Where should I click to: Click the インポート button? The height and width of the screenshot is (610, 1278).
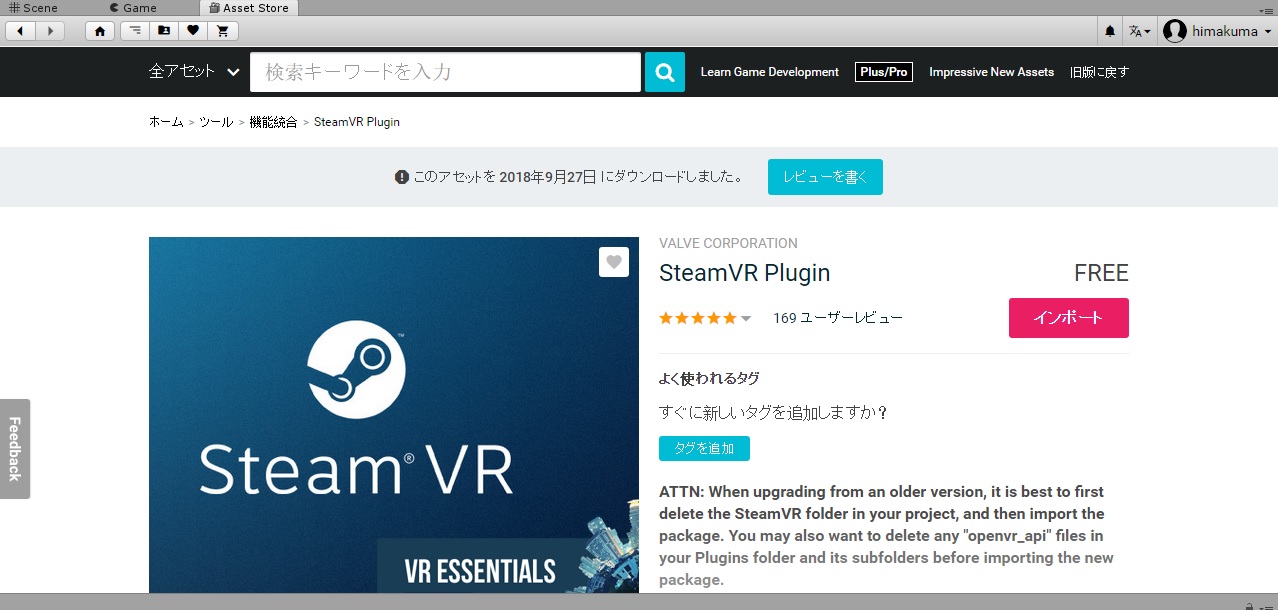(1068, 318)
